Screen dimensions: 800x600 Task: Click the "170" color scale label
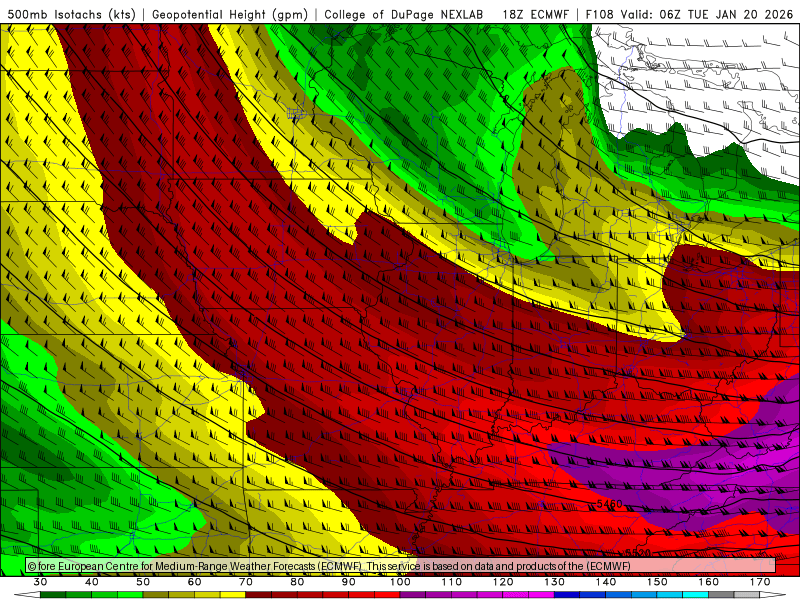(760, 582)
